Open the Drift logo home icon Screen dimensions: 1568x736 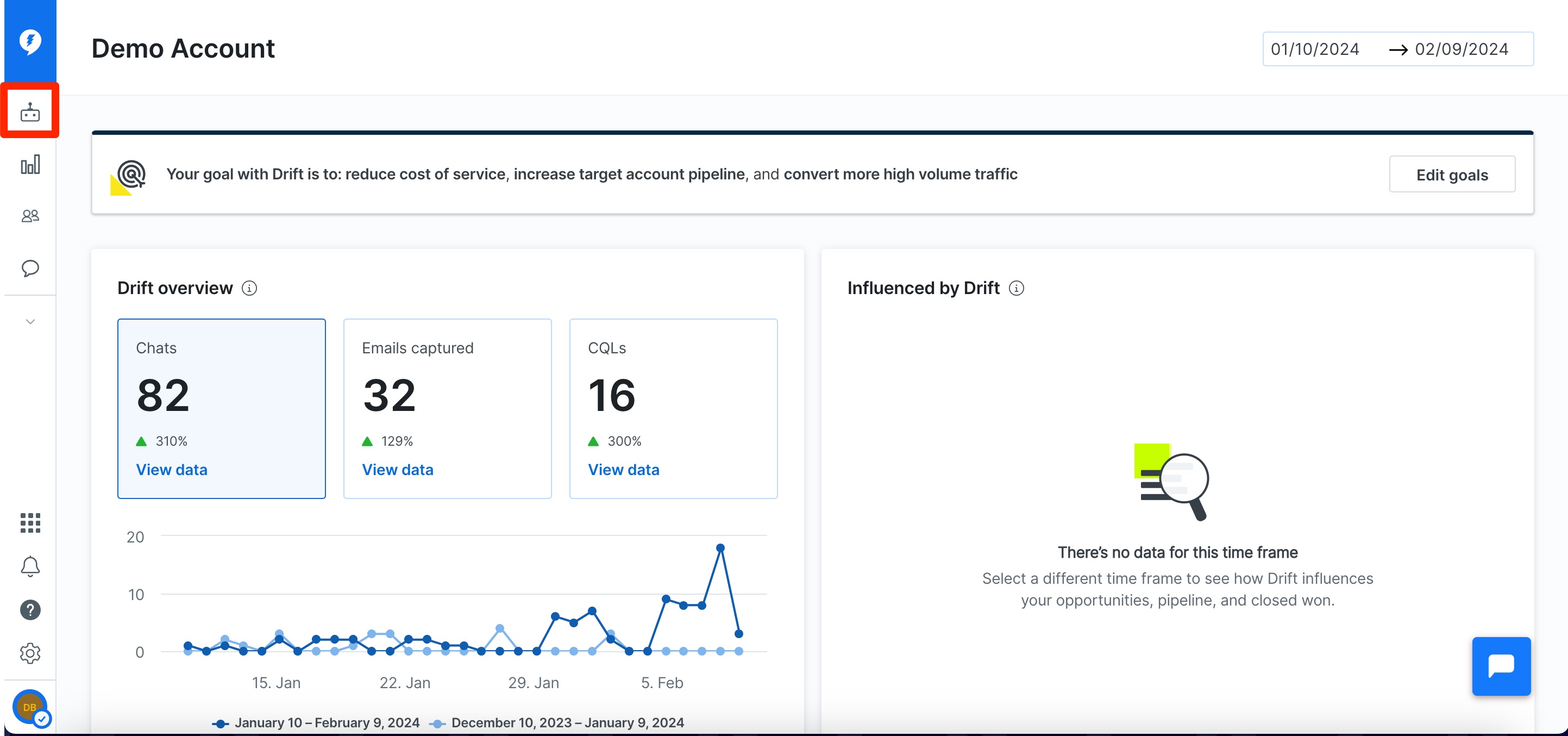click(x=30, y=41)
